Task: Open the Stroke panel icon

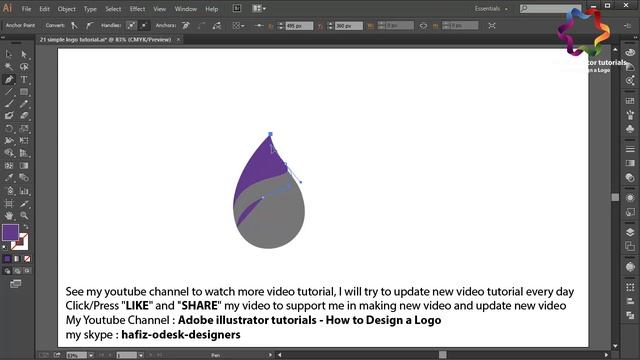Action: pos(630,149)
